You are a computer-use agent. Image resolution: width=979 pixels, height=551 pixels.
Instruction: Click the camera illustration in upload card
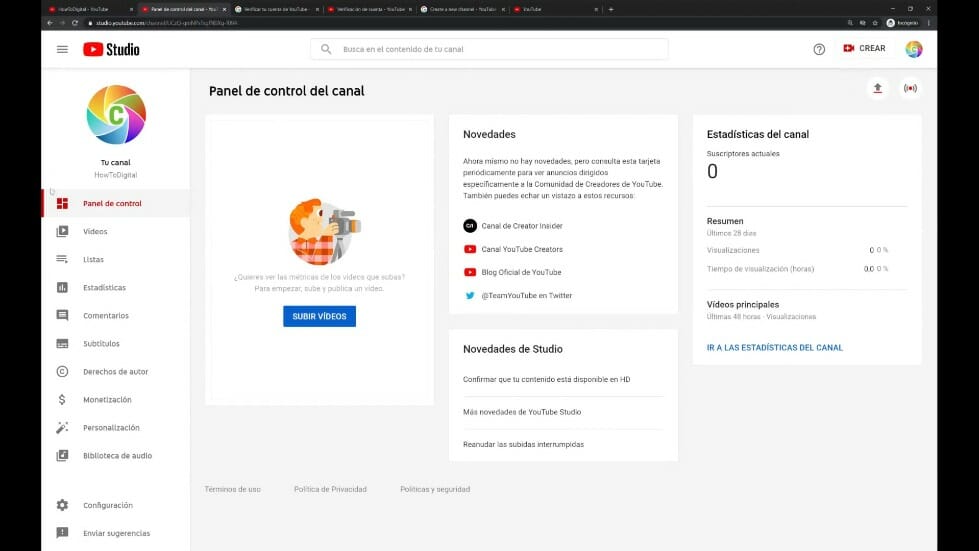click(x=324, y=232)
